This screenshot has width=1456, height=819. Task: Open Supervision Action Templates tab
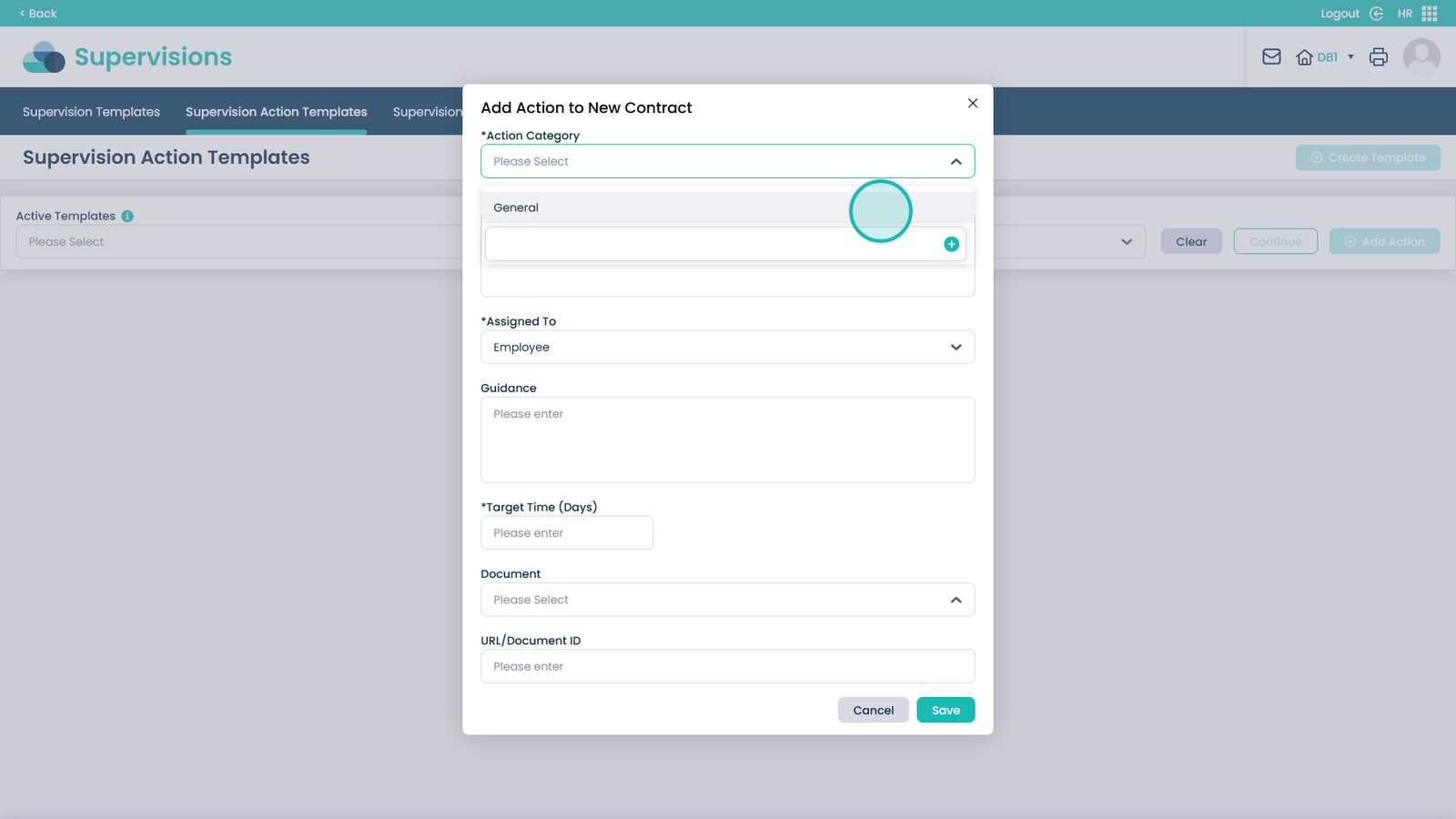pyautogui.click(x=276, y=112)
